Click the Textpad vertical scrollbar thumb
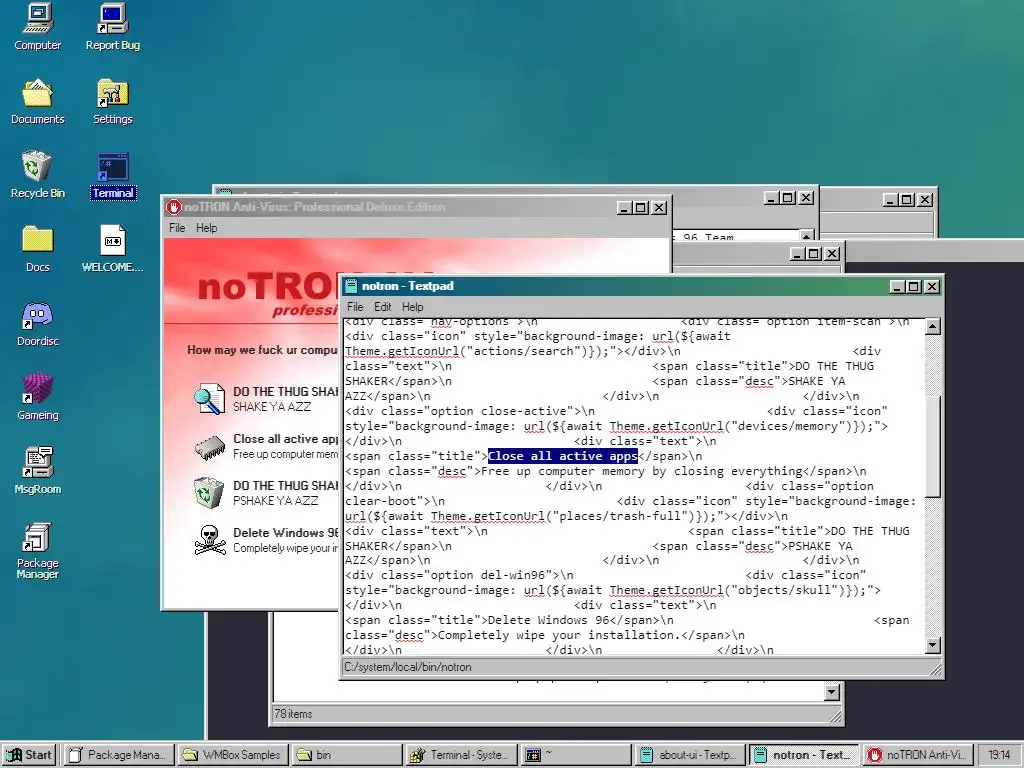 (933, 447)
